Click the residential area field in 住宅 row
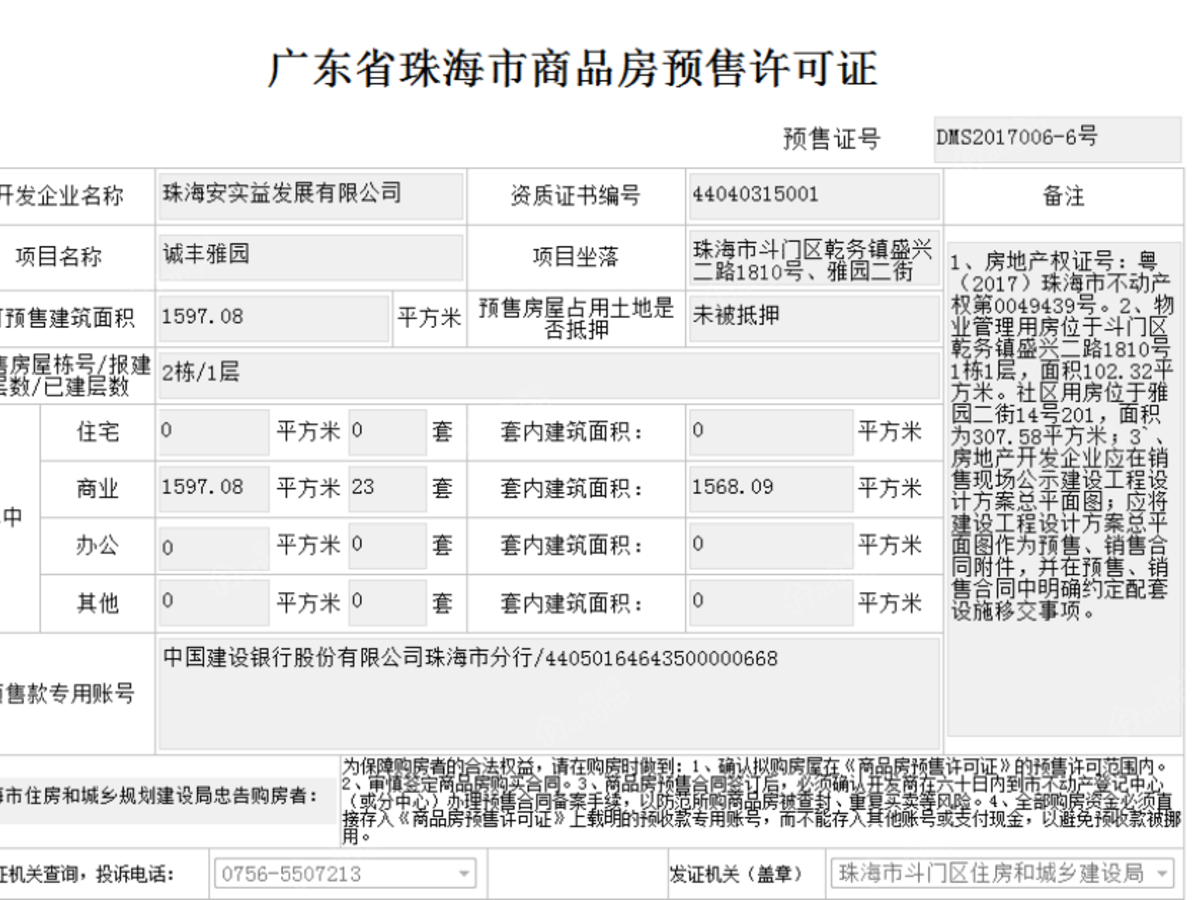This screenshot has width=1200, height=900. 214,432
